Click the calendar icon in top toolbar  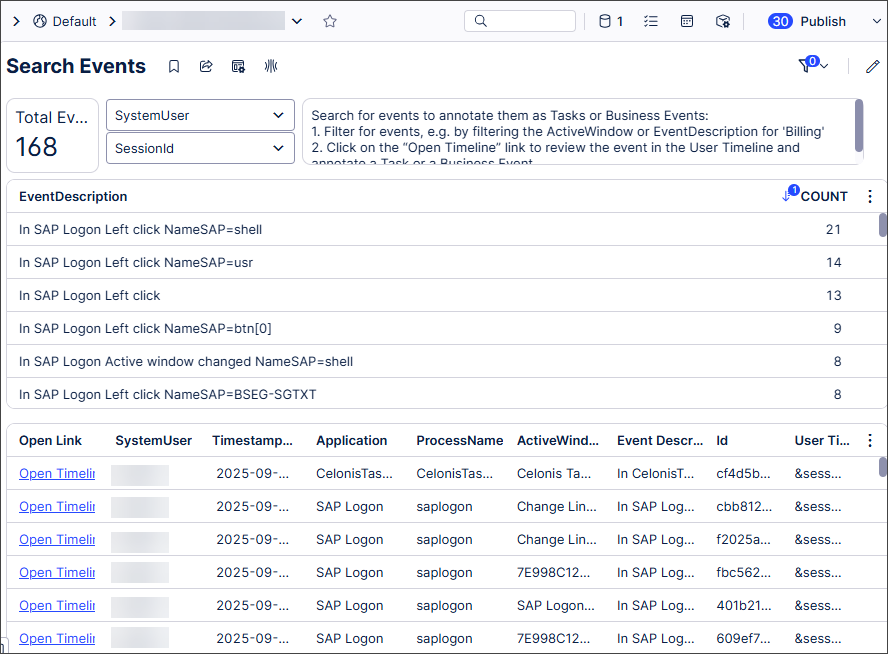[687, 21]
